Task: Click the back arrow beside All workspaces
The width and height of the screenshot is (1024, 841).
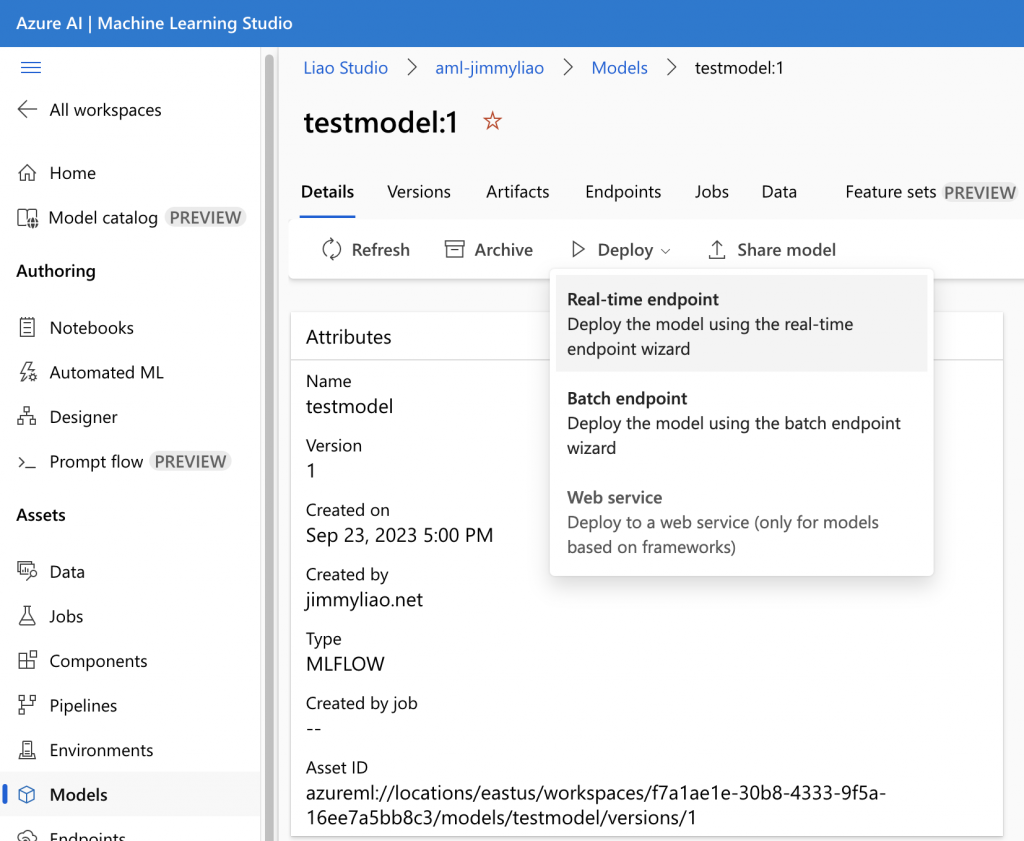Action: coord(27,109)
